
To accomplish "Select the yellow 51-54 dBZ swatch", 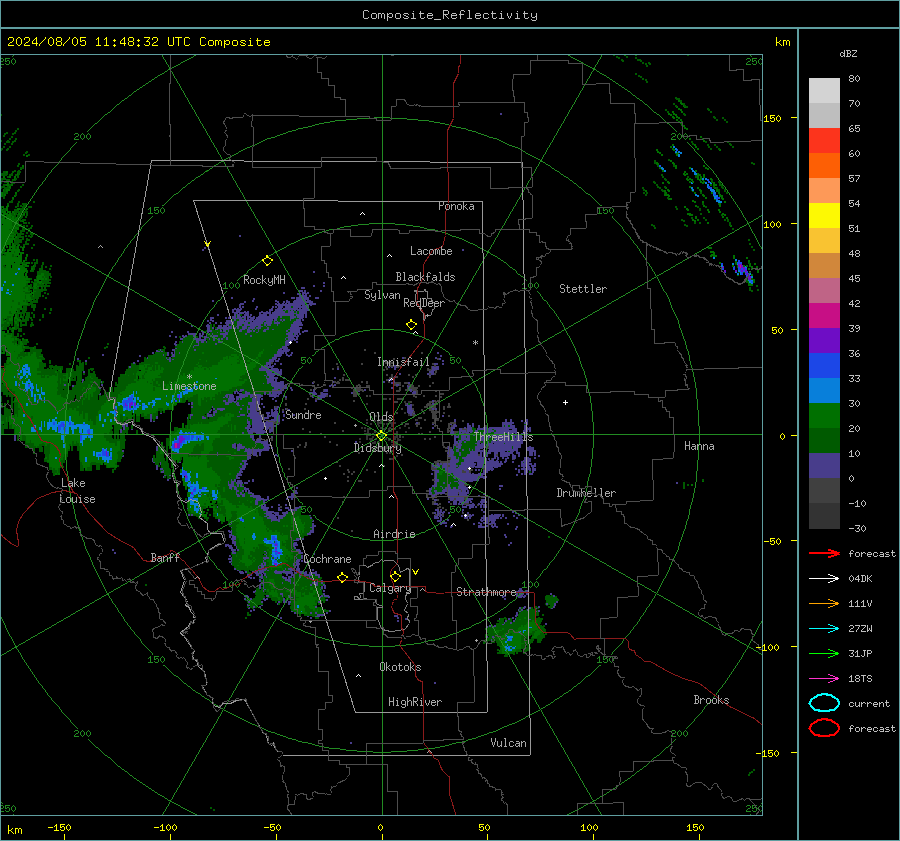I will click(824, 216).
